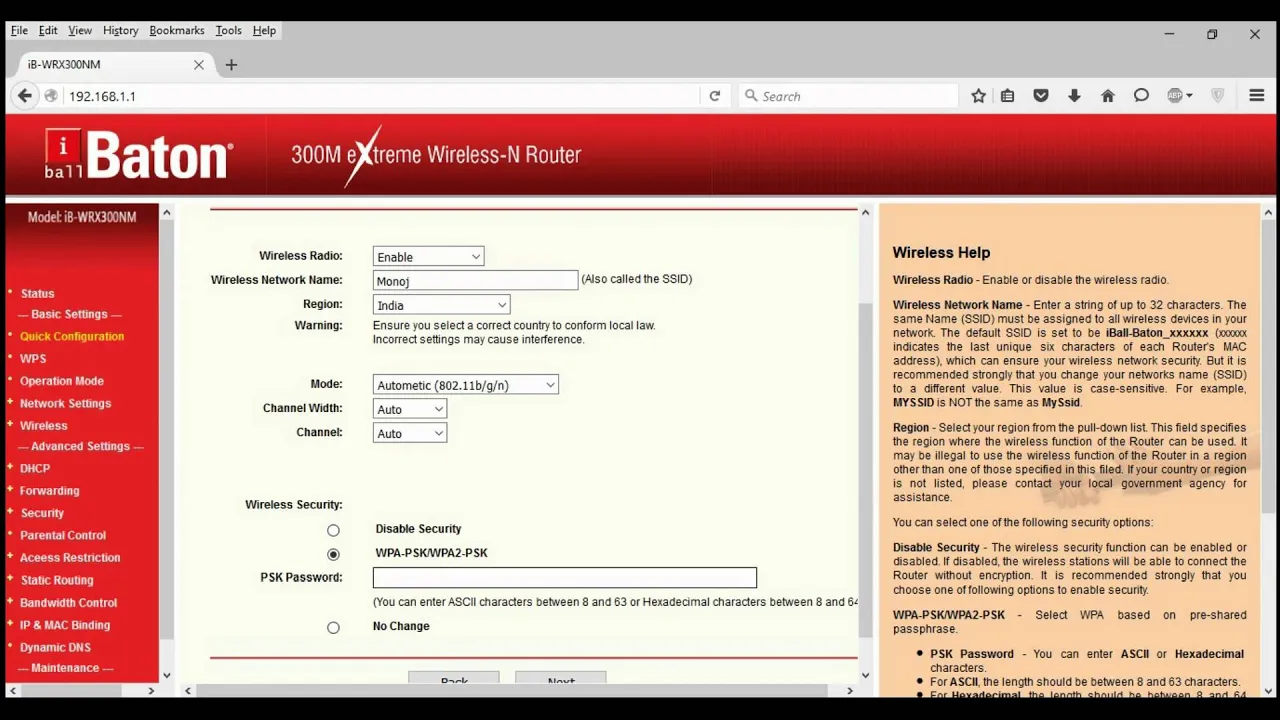Screen dimensions: 1280x720
Task: Click the Pocket save icon
Action: (1041, 96)
